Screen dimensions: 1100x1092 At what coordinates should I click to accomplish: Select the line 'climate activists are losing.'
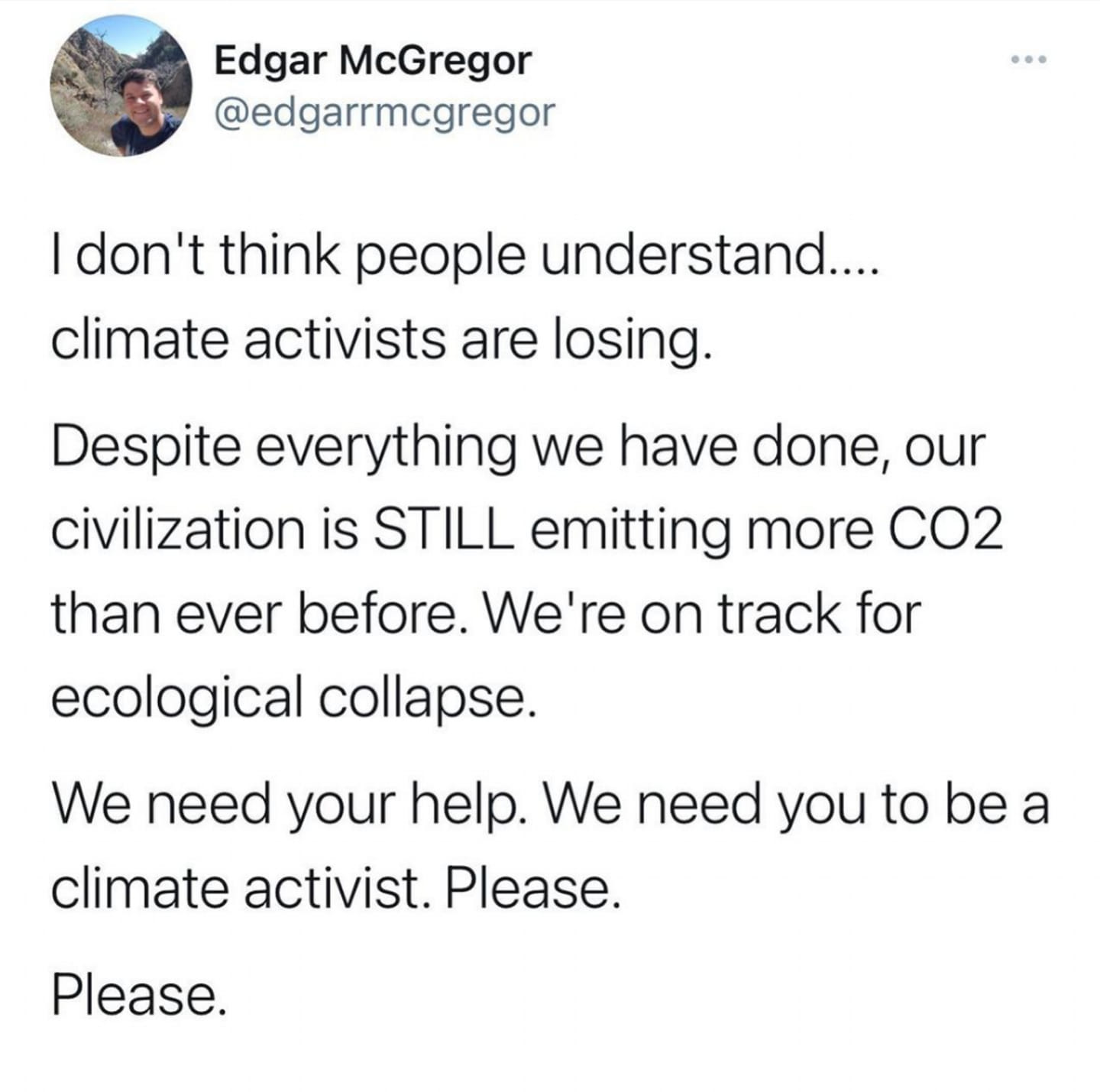point(382,339)
